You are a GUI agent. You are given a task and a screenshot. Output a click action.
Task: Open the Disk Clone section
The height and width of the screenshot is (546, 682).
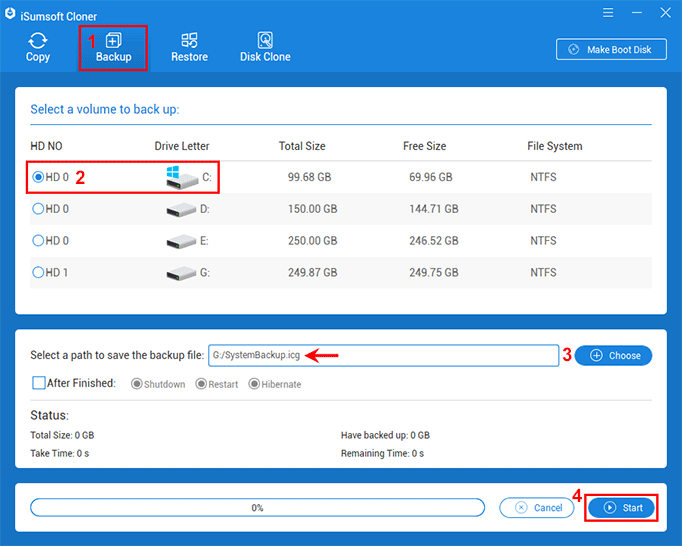point(265,47)
